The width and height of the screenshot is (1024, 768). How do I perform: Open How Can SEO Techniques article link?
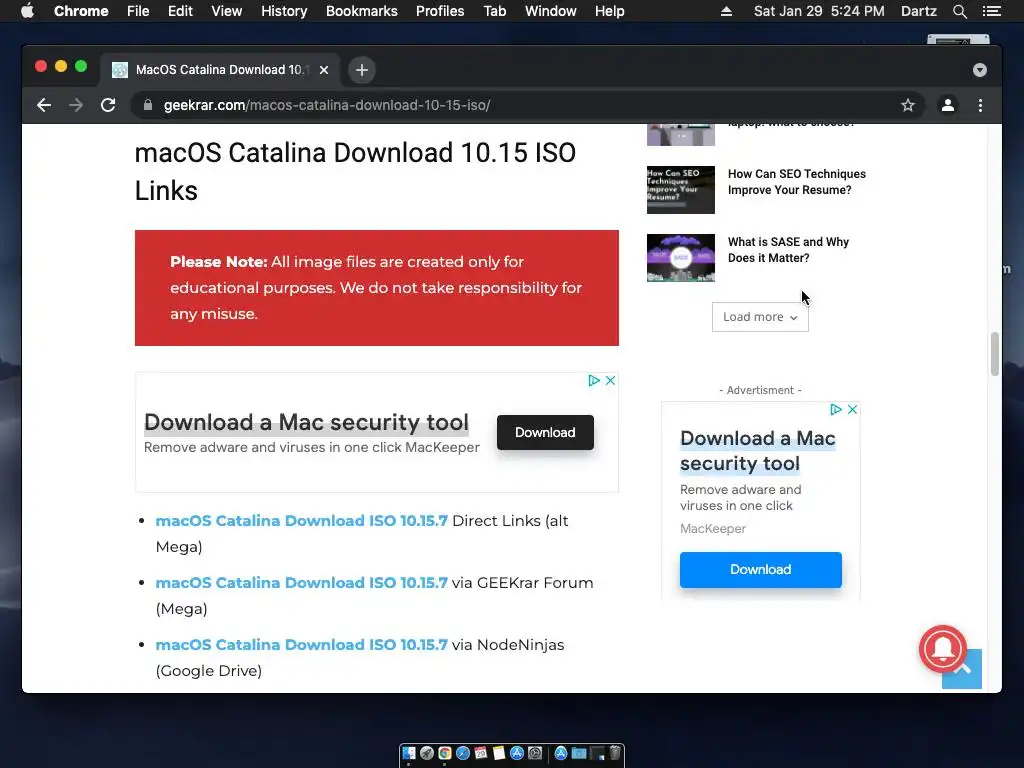(797, 182)
